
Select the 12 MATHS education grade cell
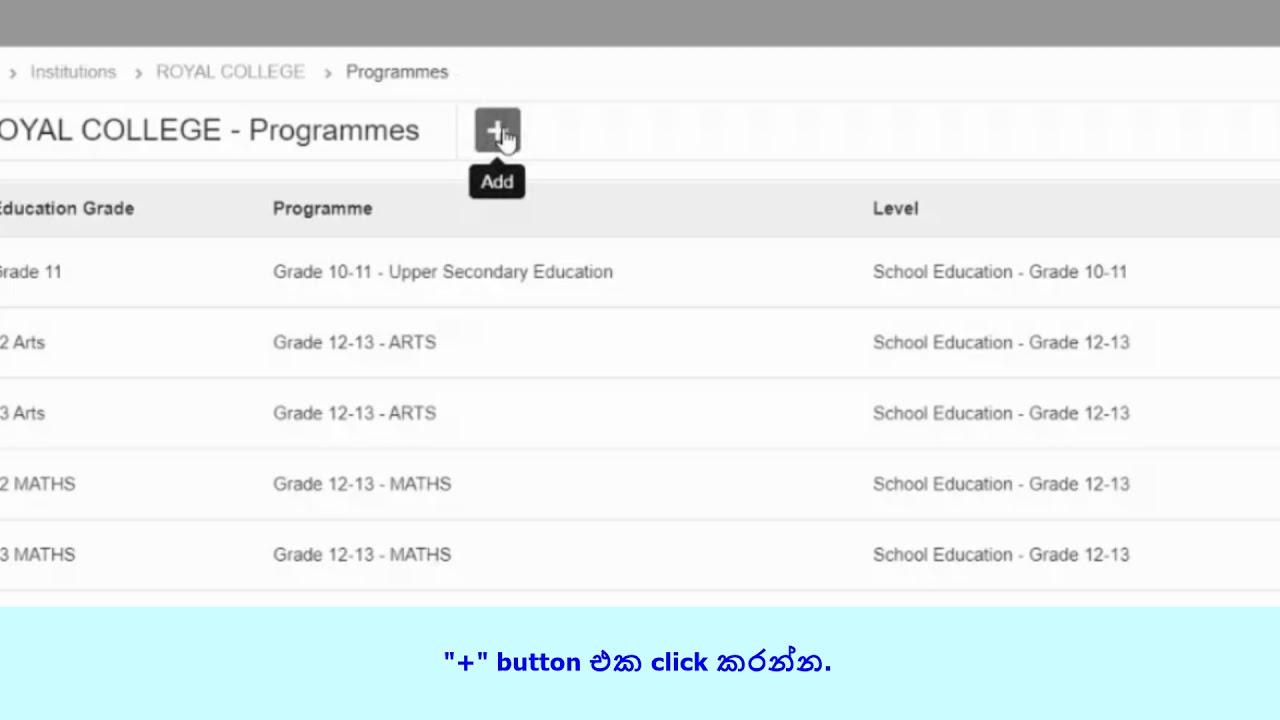tap(37, 484)
